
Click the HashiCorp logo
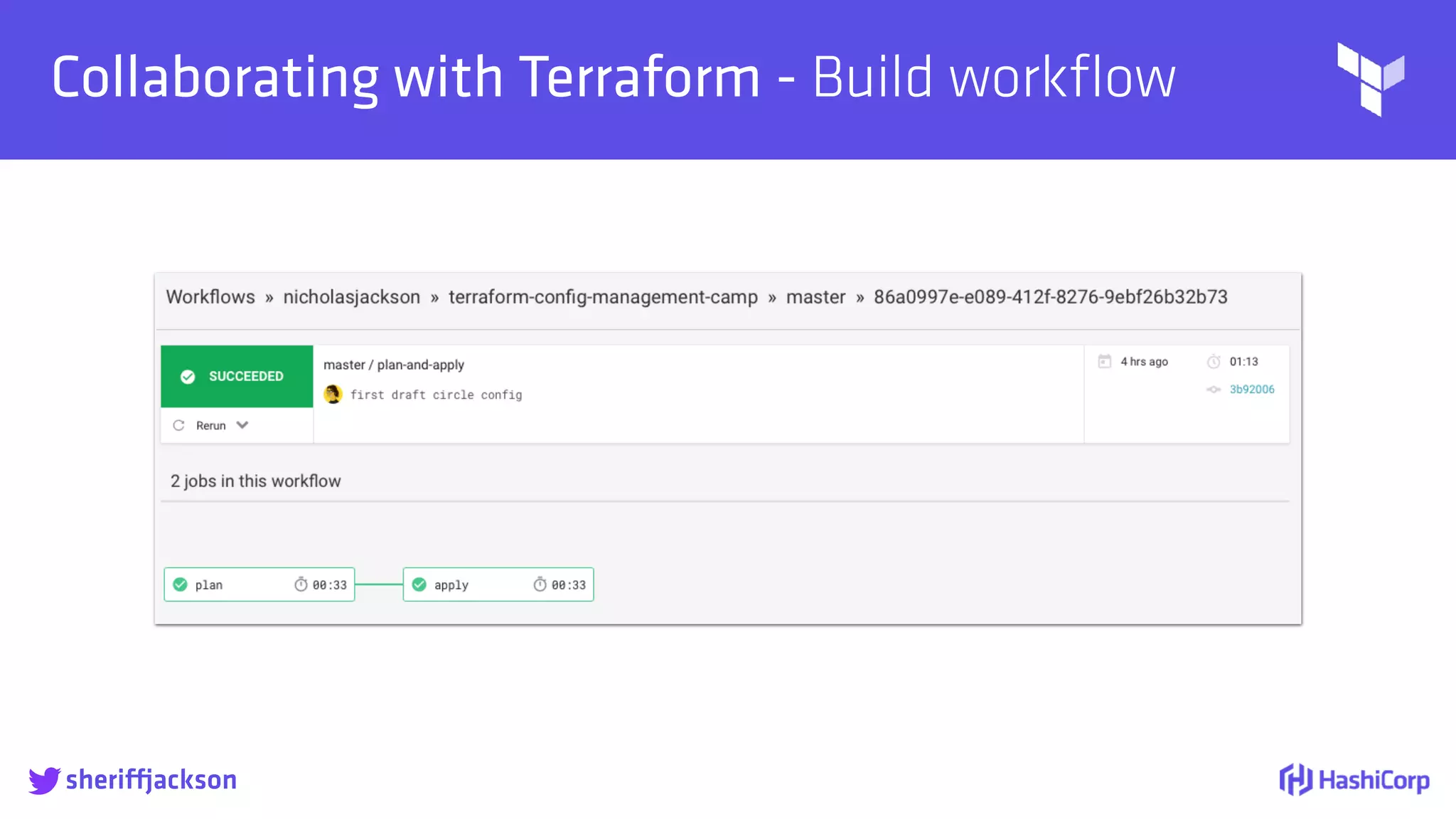(x=1354, y=780)
